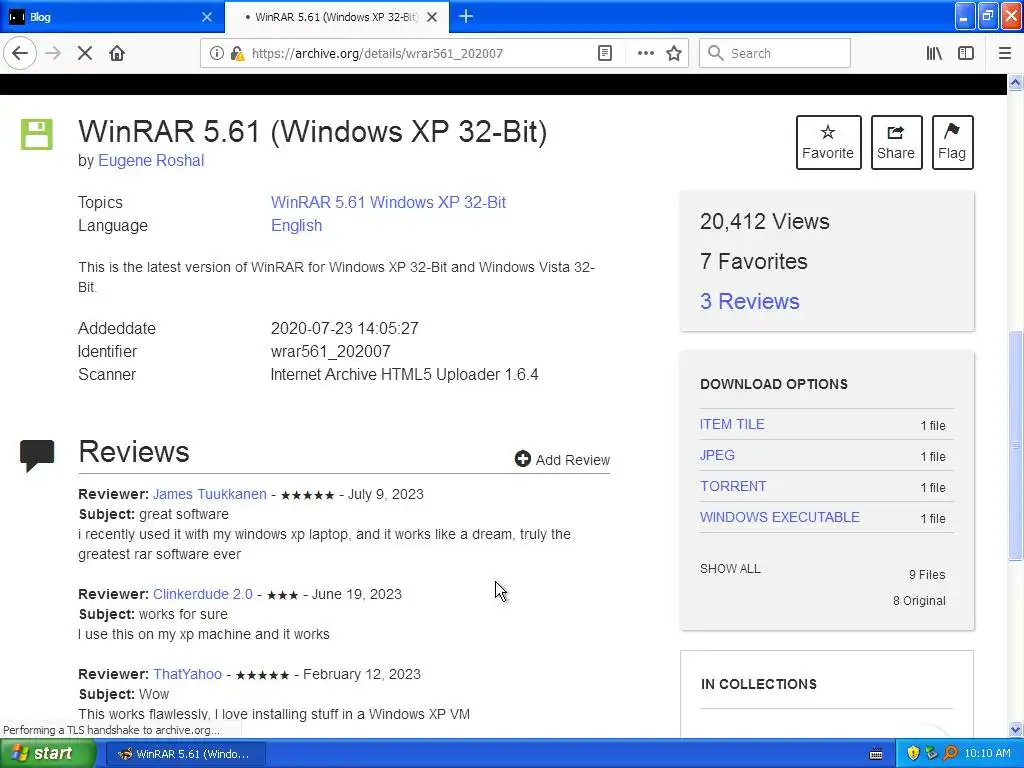Image resolution: width=1024 pixels, height=768 pixels.
Task: Click the lock warning icon in the address bar
Action: coord(237,53)
